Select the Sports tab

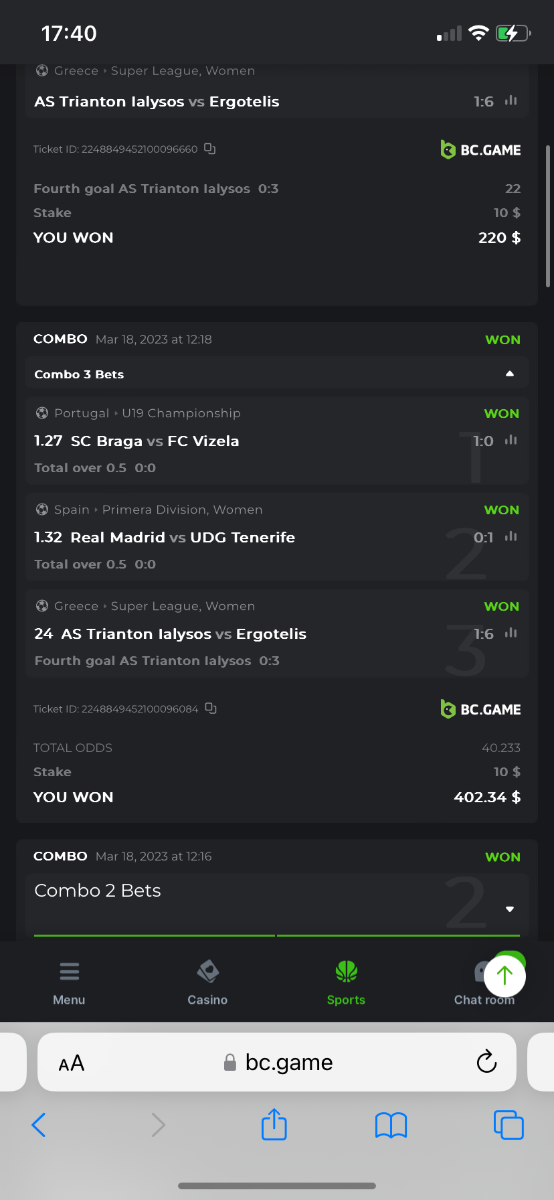point(346,983)
